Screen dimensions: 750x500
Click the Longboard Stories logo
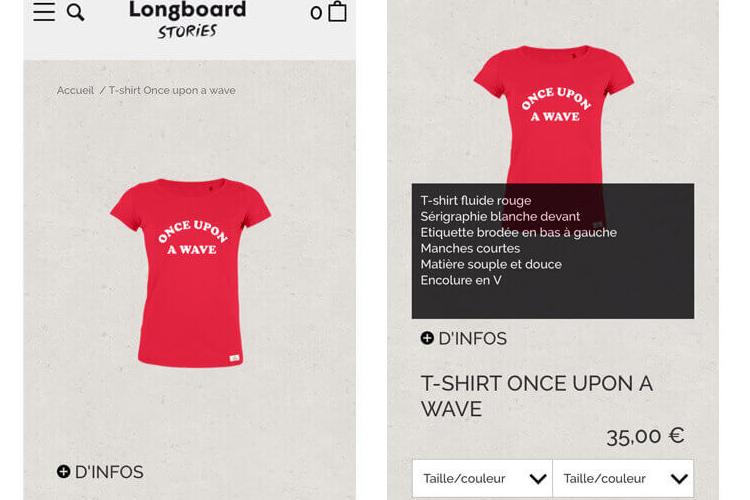tap(188, 19)
